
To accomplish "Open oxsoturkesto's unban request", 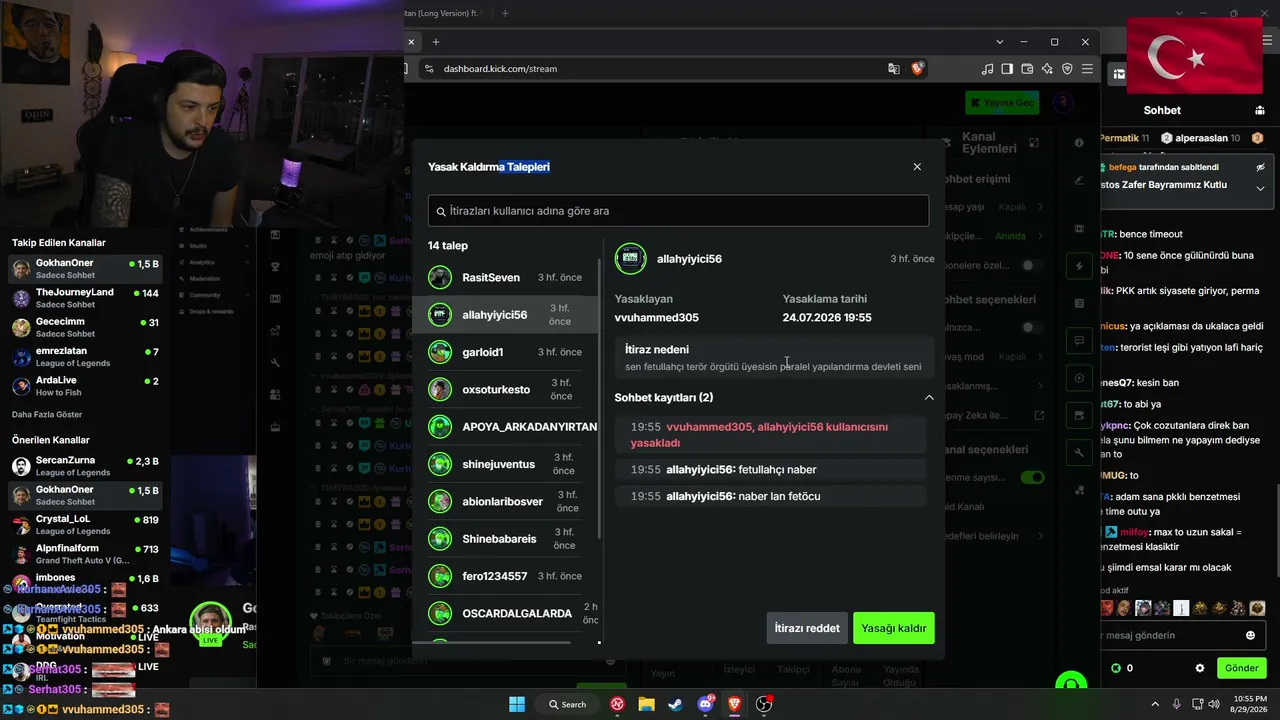I will [511, 389].
